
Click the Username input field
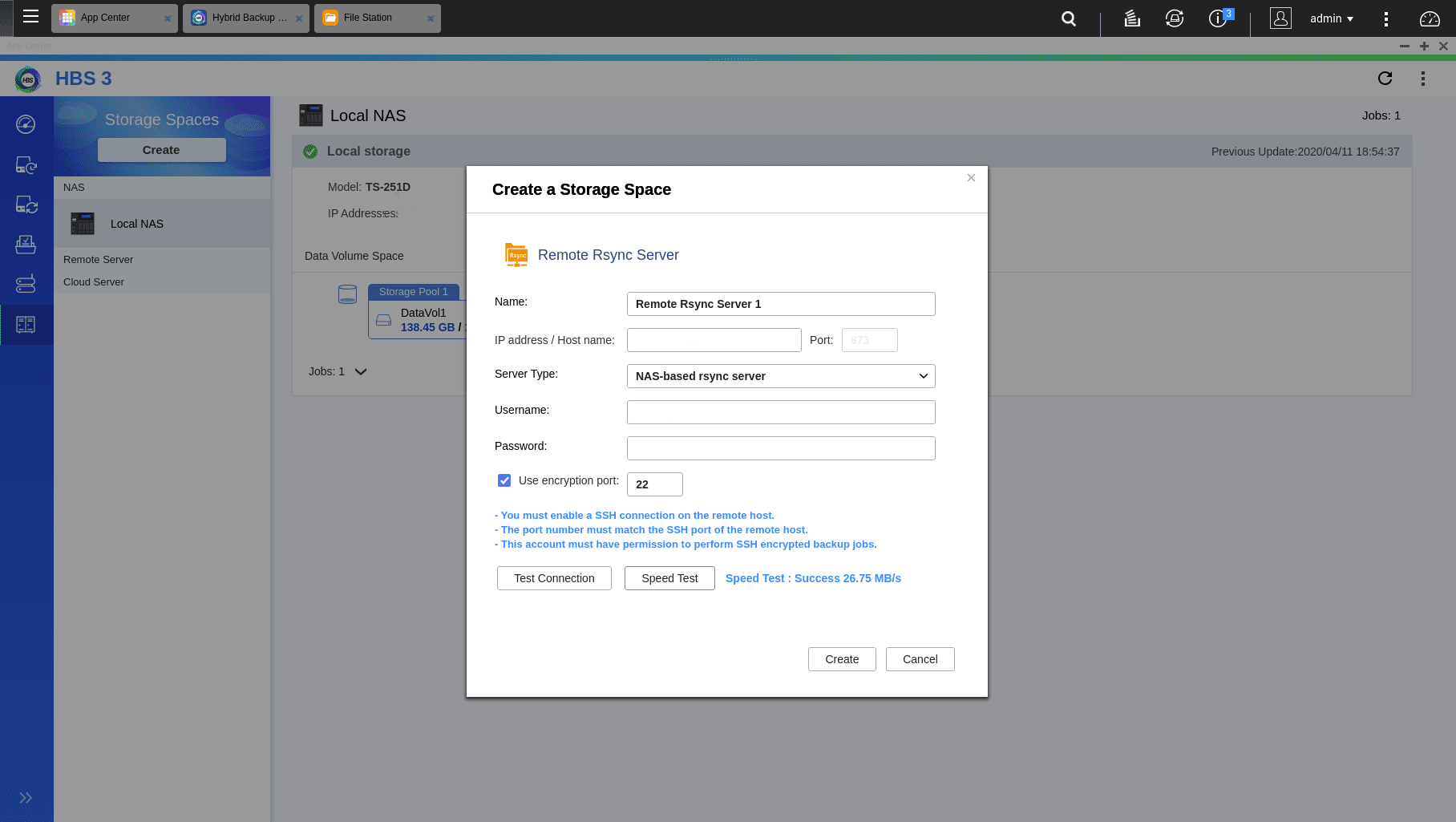(781, 412)
